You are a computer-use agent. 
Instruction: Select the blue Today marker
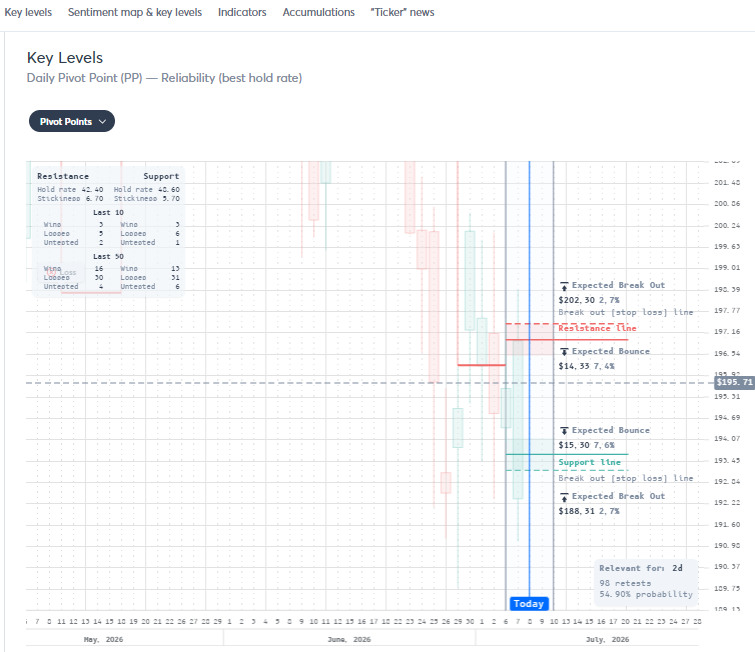[529, 604]
